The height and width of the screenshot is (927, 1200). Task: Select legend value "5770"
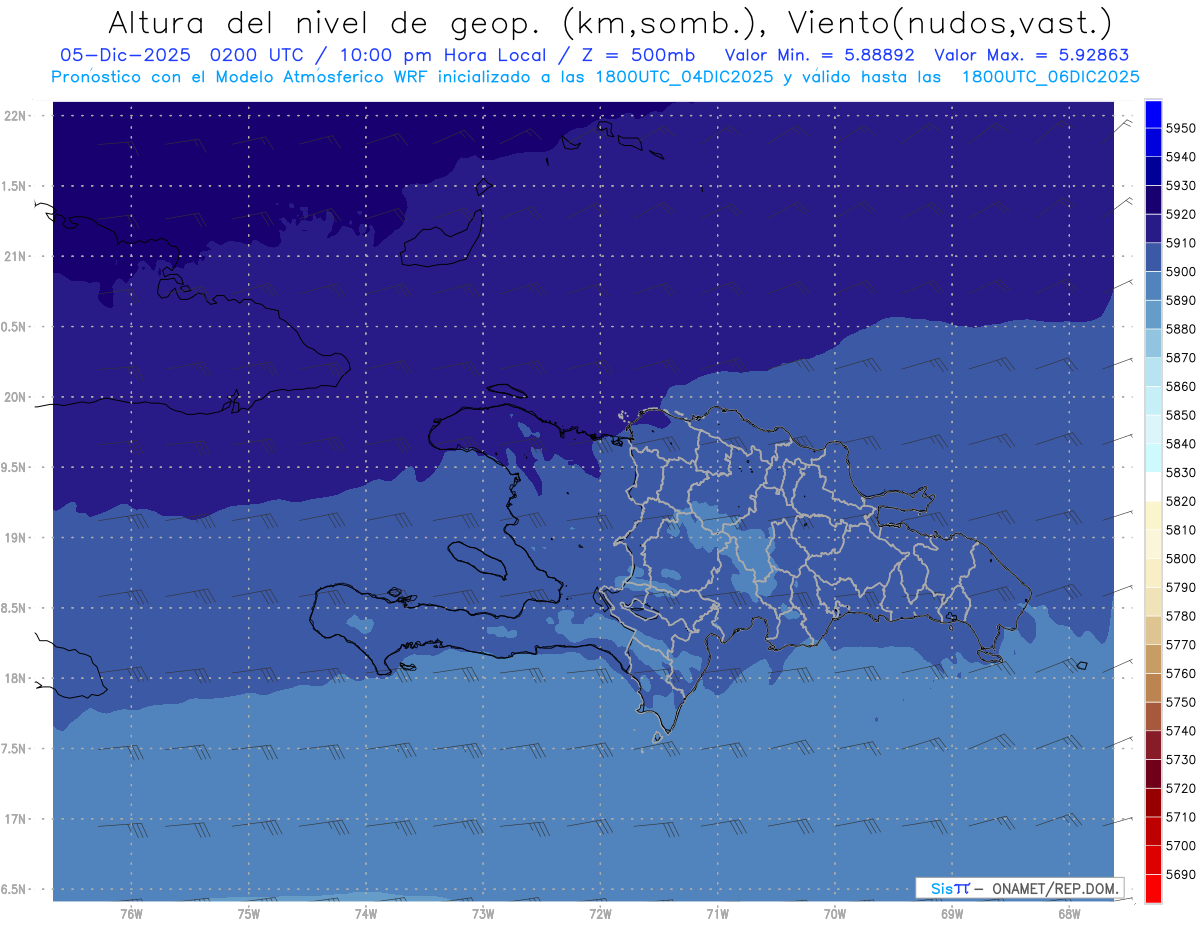point(1182,645)
